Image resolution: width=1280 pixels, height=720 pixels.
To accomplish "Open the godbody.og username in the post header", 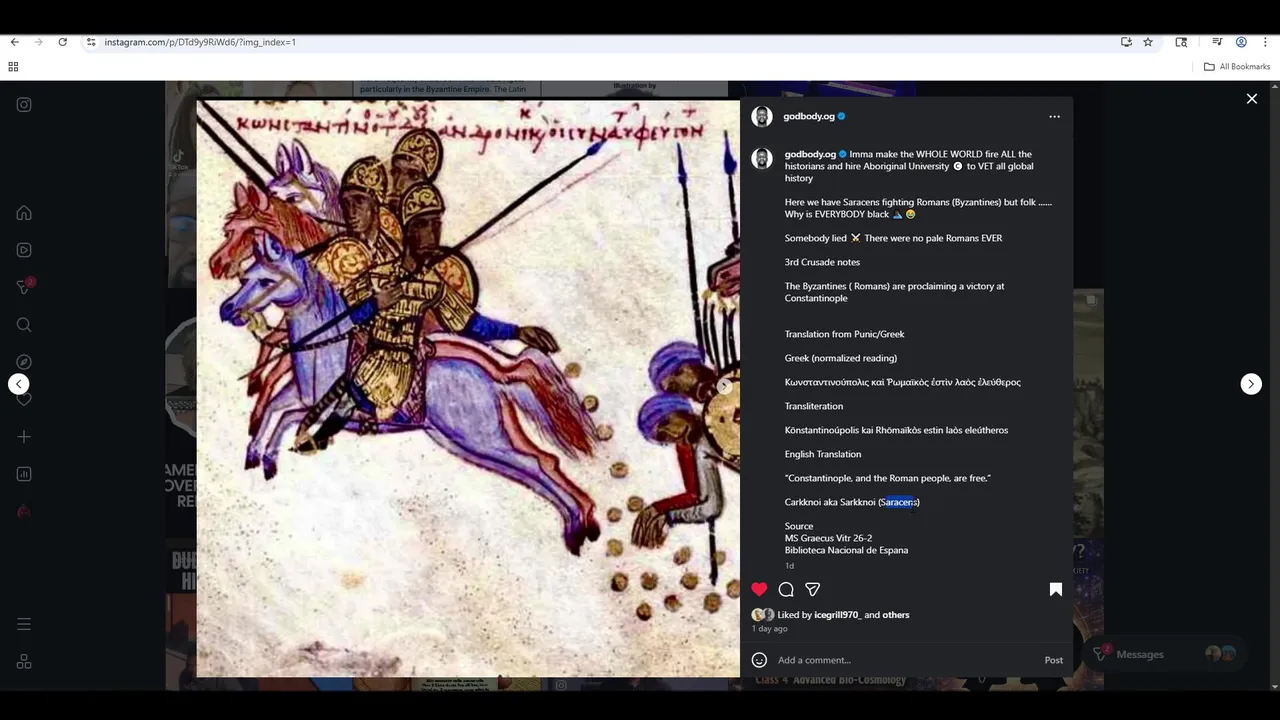I will (808, 116).
